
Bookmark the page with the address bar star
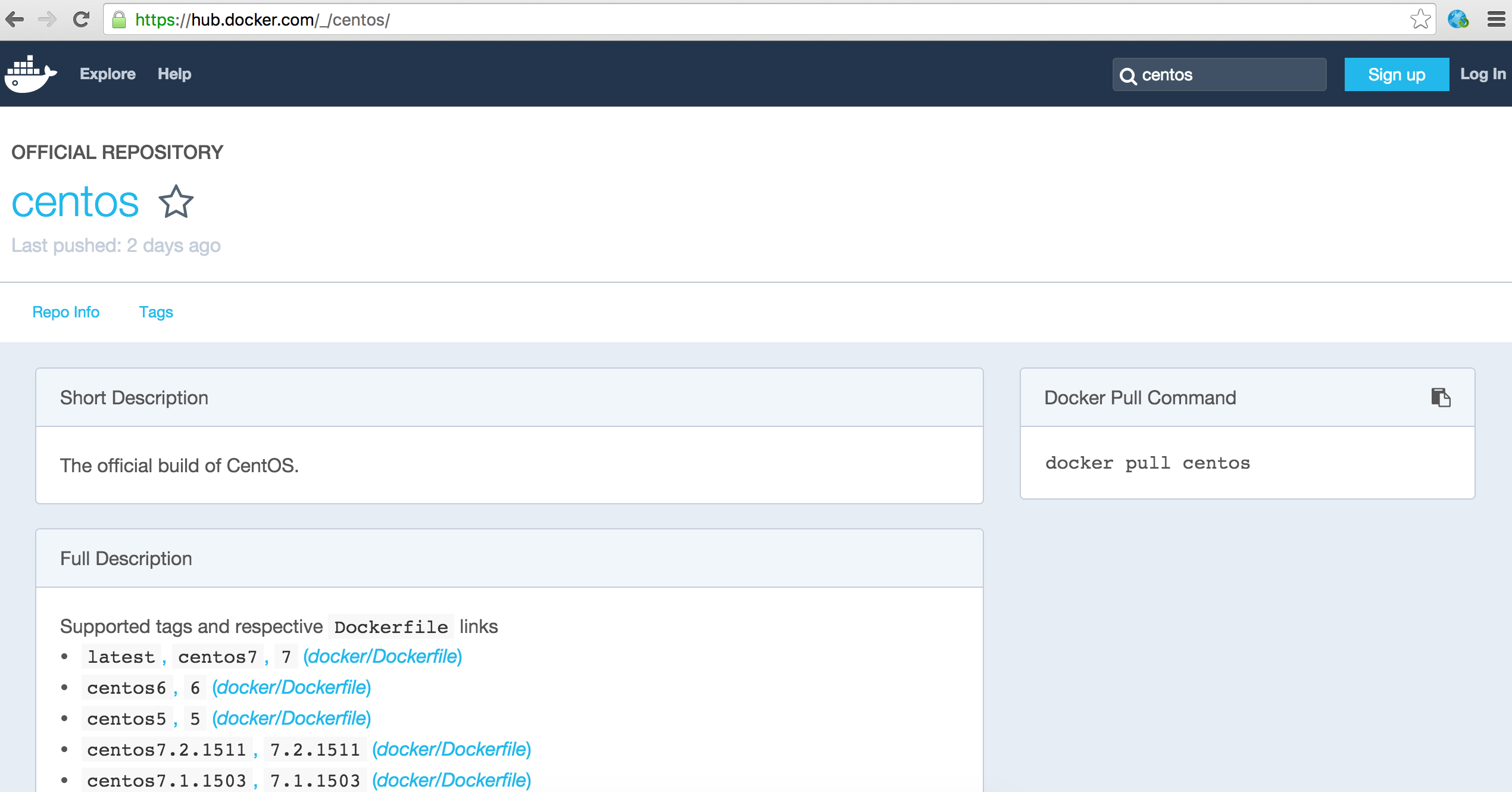click(1420, 20)
